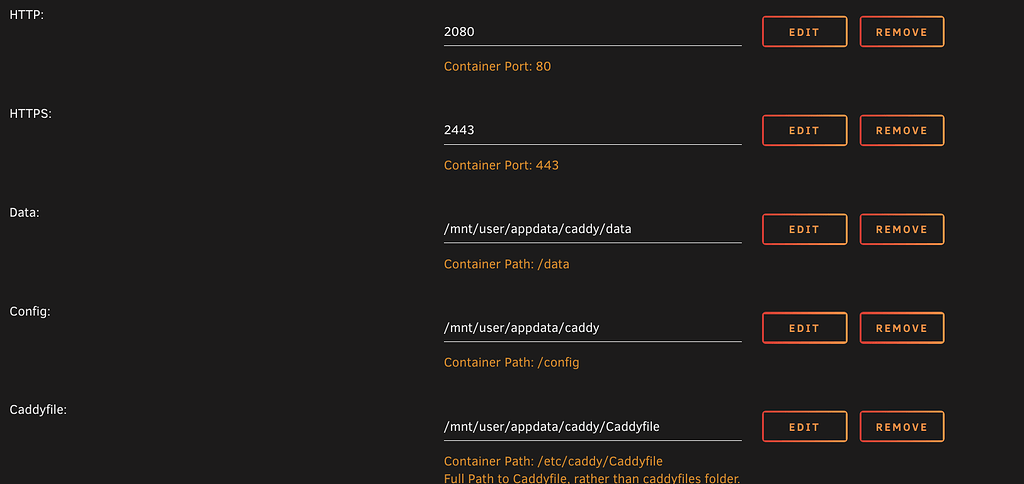This screenshot has height=484, width=1024.
Task: Remove the Caddyfile path entry
Action: pyautogui.click(x=901, y=427)
